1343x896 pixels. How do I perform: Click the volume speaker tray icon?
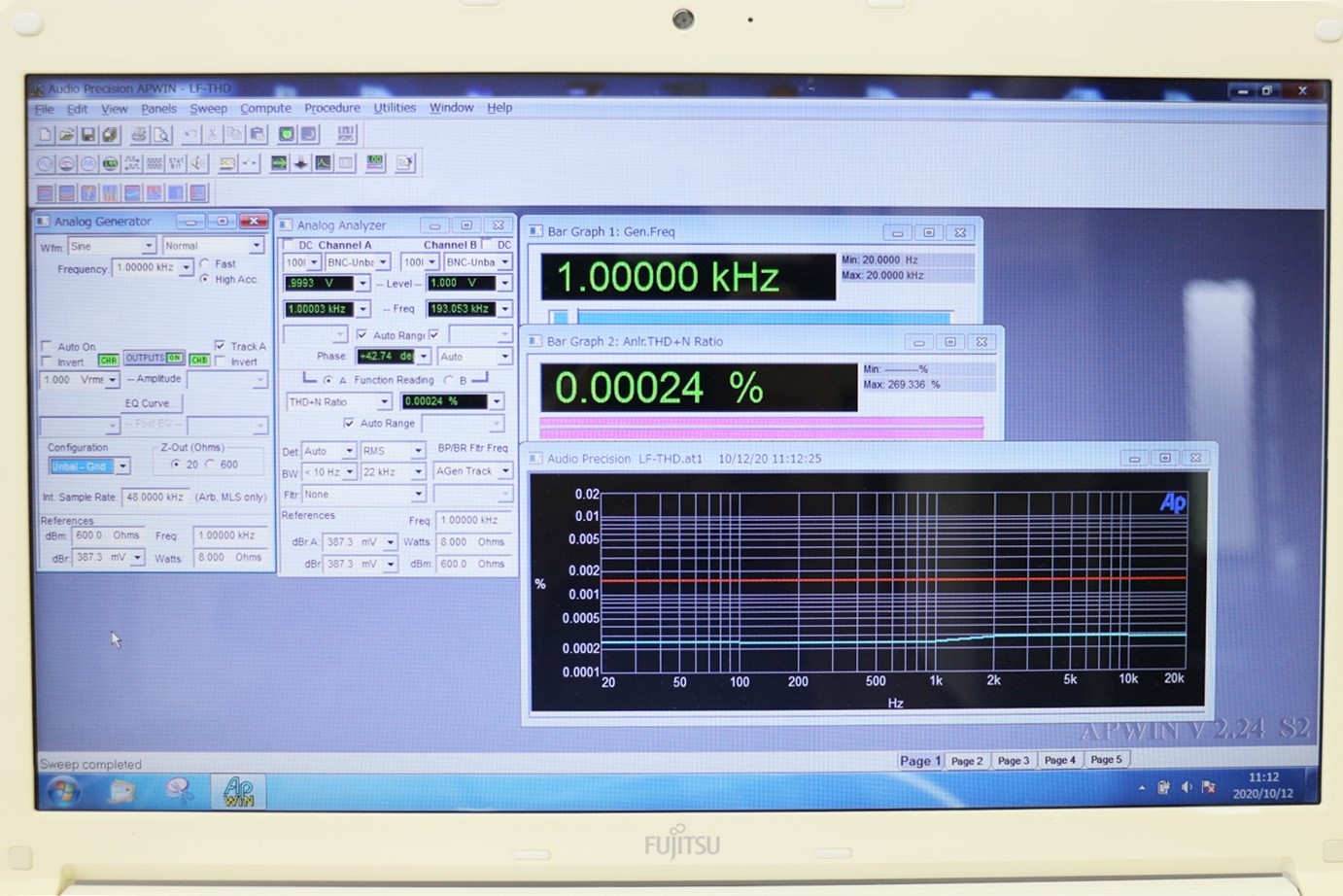[x=1187, y=787]
